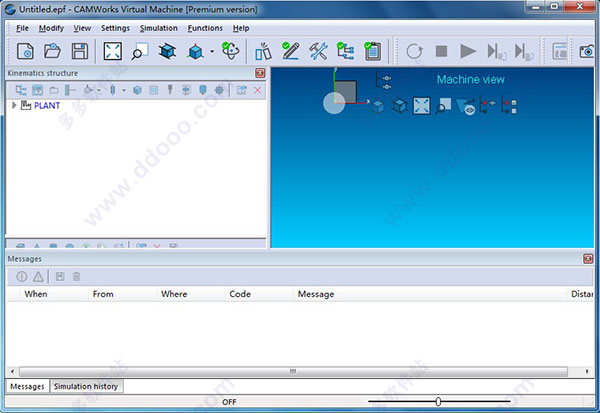Viewport: 600px width, 413px height.
Task: Add a geometry cube in Kinematics toolbar
Action: (137, 90)
